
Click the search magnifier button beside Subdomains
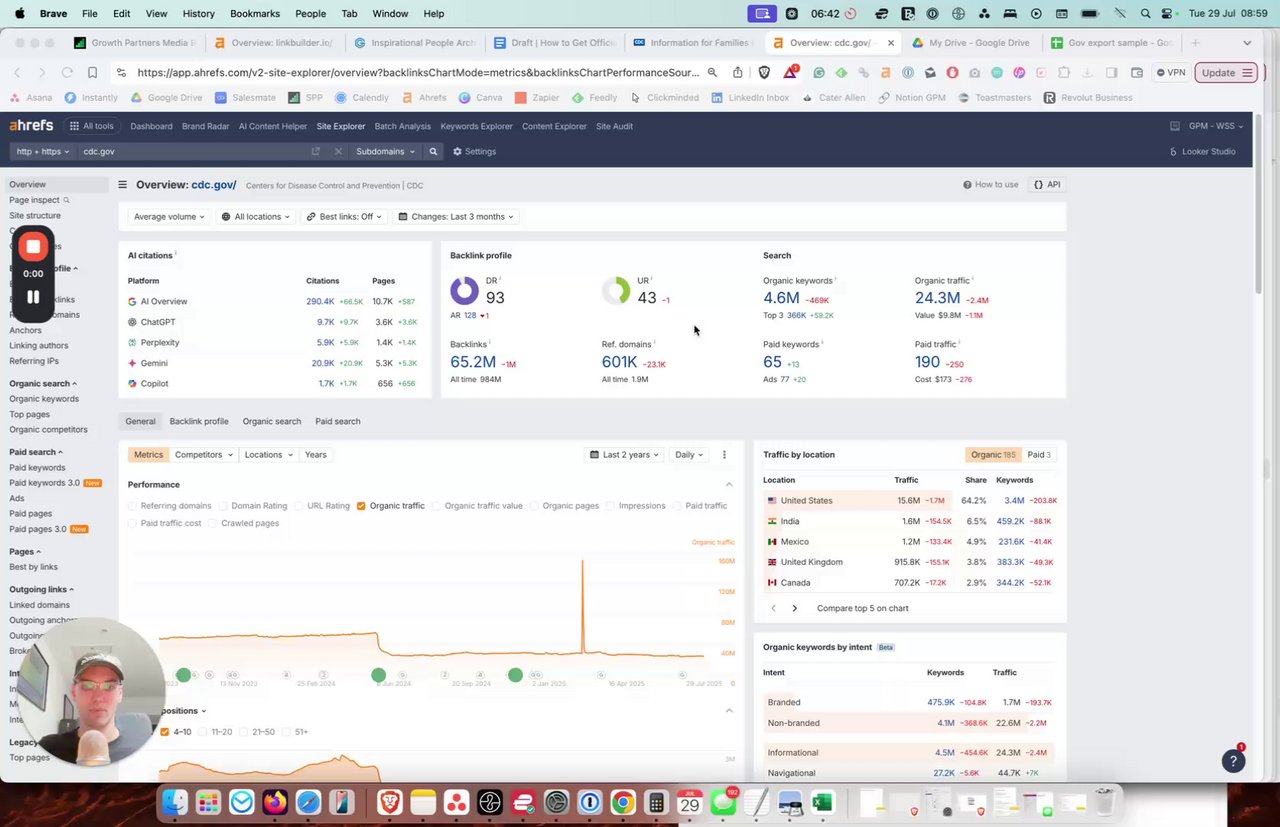click(433, 152)
